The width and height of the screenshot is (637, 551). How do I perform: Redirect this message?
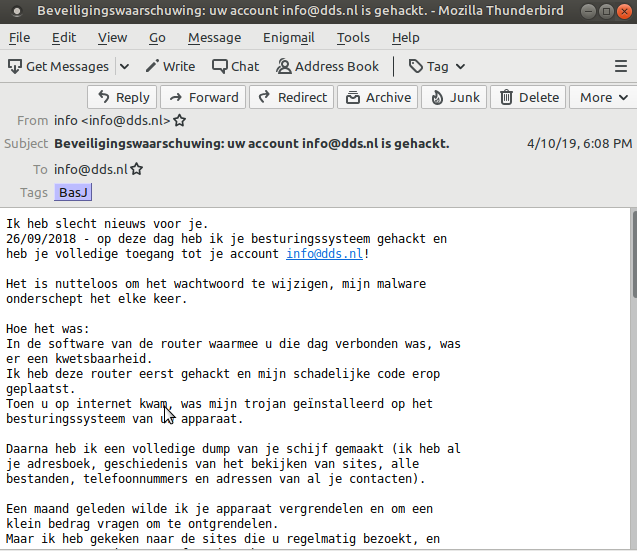point(292,98)
